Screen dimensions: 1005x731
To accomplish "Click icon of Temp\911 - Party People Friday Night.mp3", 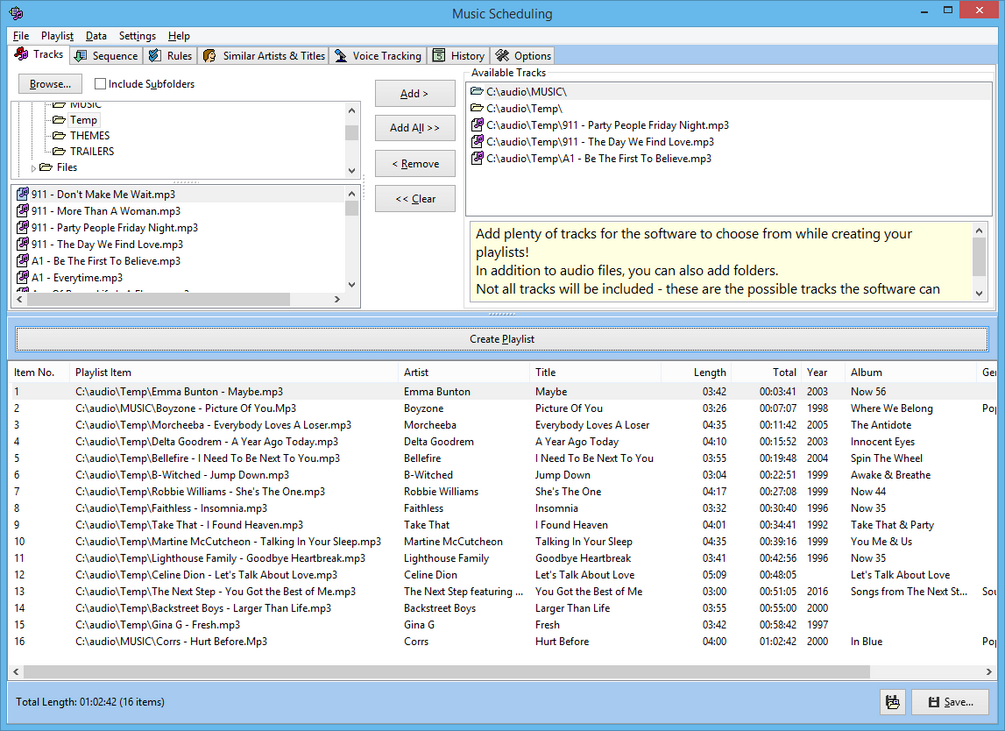I will [x=477, y=125].
